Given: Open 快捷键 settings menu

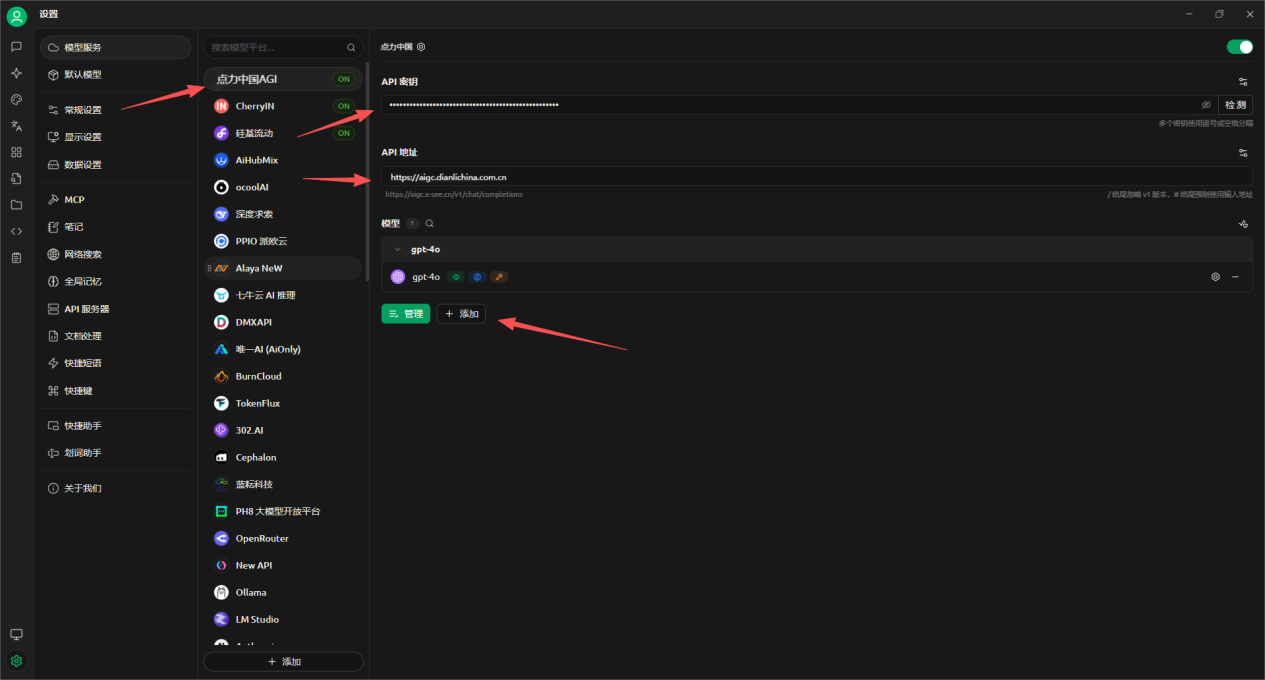Looking at the screenshot, I should tap(116, 391).
